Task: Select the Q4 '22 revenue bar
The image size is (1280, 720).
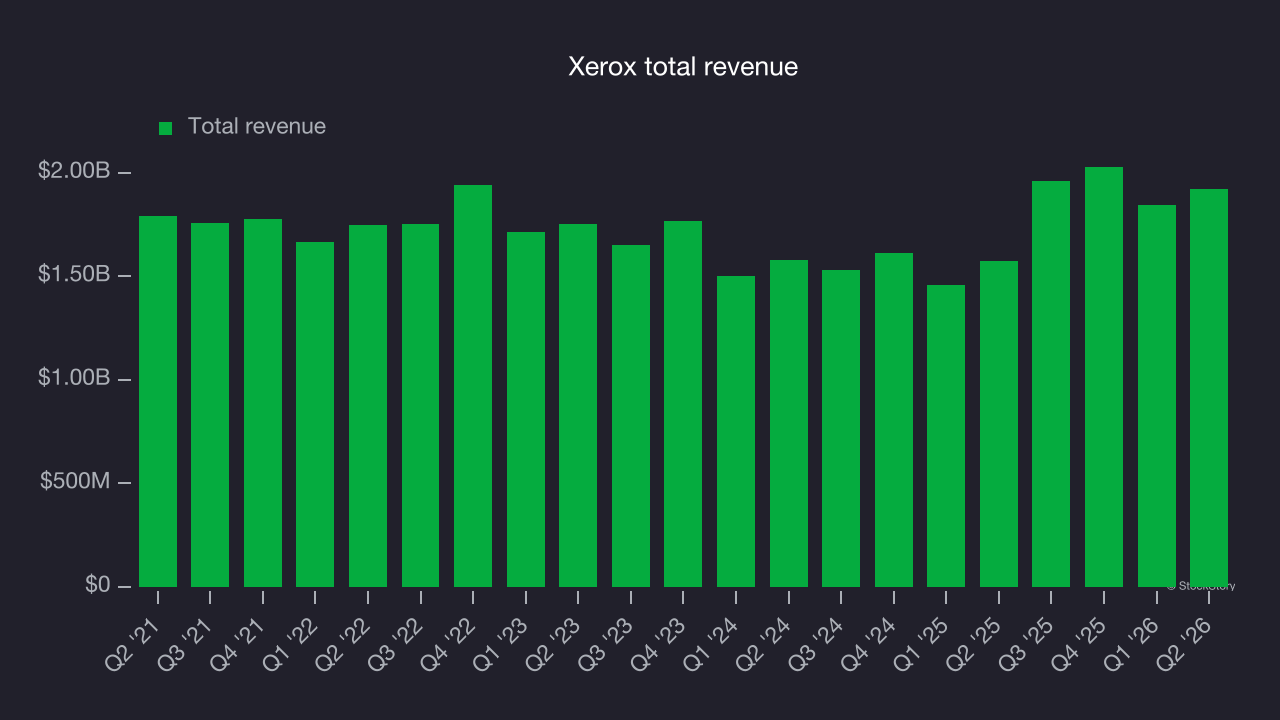Action: (x=473, y=386)
